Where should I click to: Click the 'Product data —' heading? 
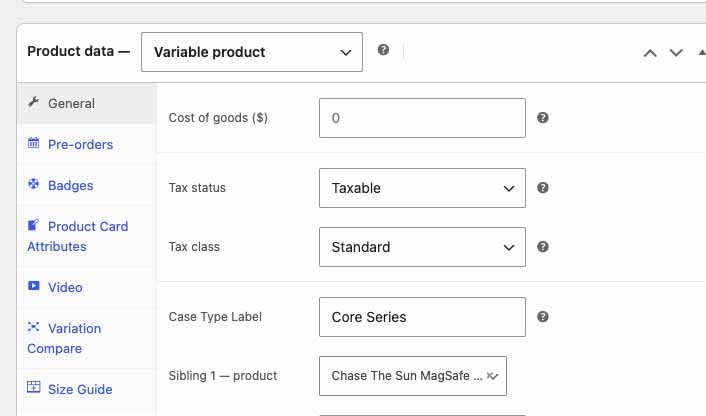[x=78, y=51]
